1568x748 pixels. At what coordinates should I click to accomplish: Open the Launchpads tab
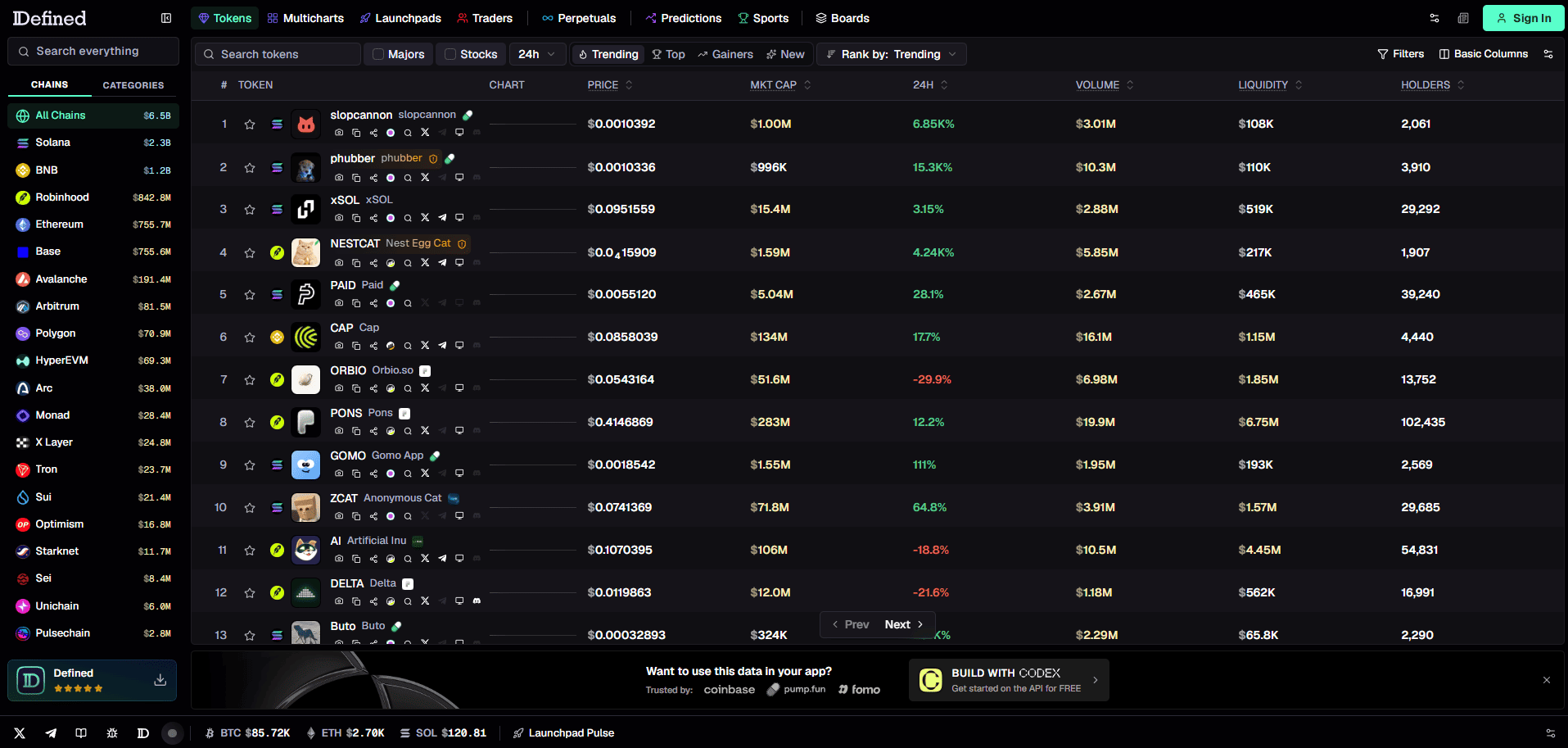(x=400, y=18)
